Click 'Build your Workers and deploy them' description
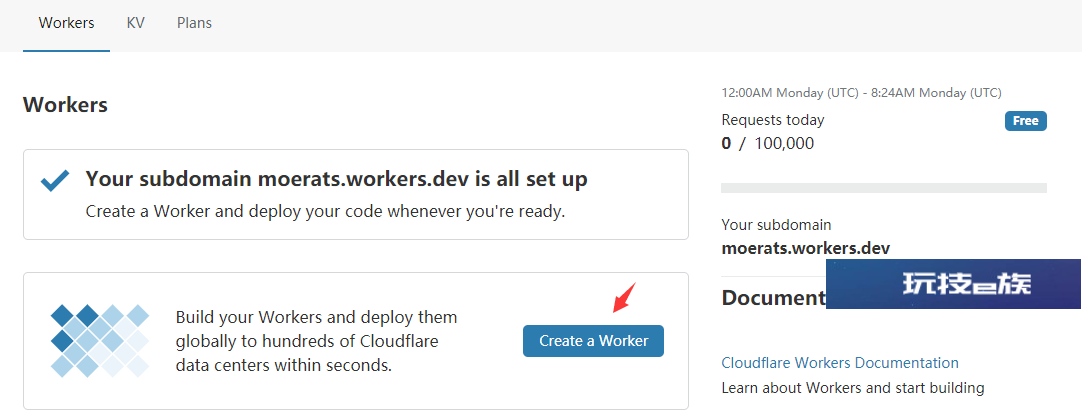This screenshot has width=1082, height=416. [317, 341]
